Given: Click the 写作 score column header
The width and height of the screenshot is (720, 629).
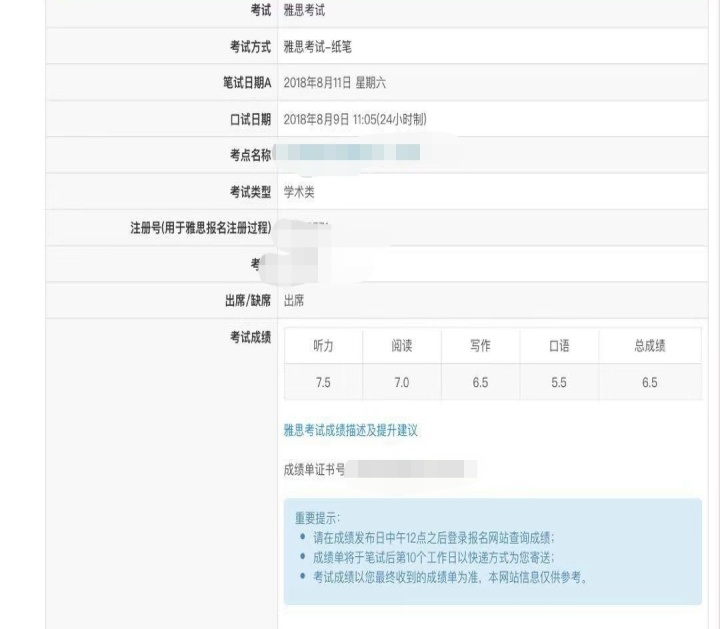Looking at the screenshot, I should point(480,346).
